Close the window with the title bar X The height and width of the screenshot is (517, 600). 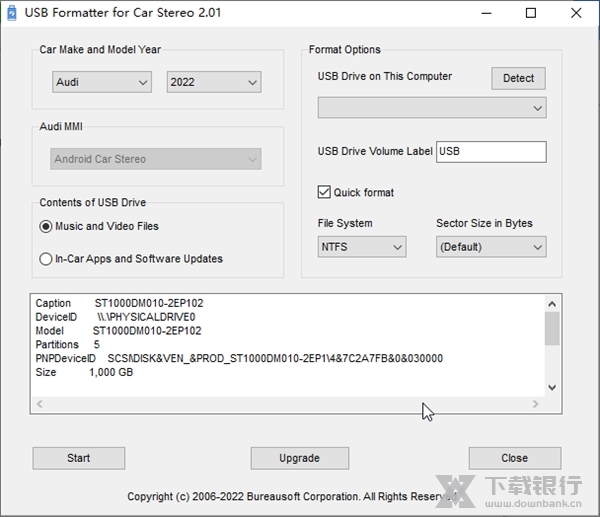(576, 13)
